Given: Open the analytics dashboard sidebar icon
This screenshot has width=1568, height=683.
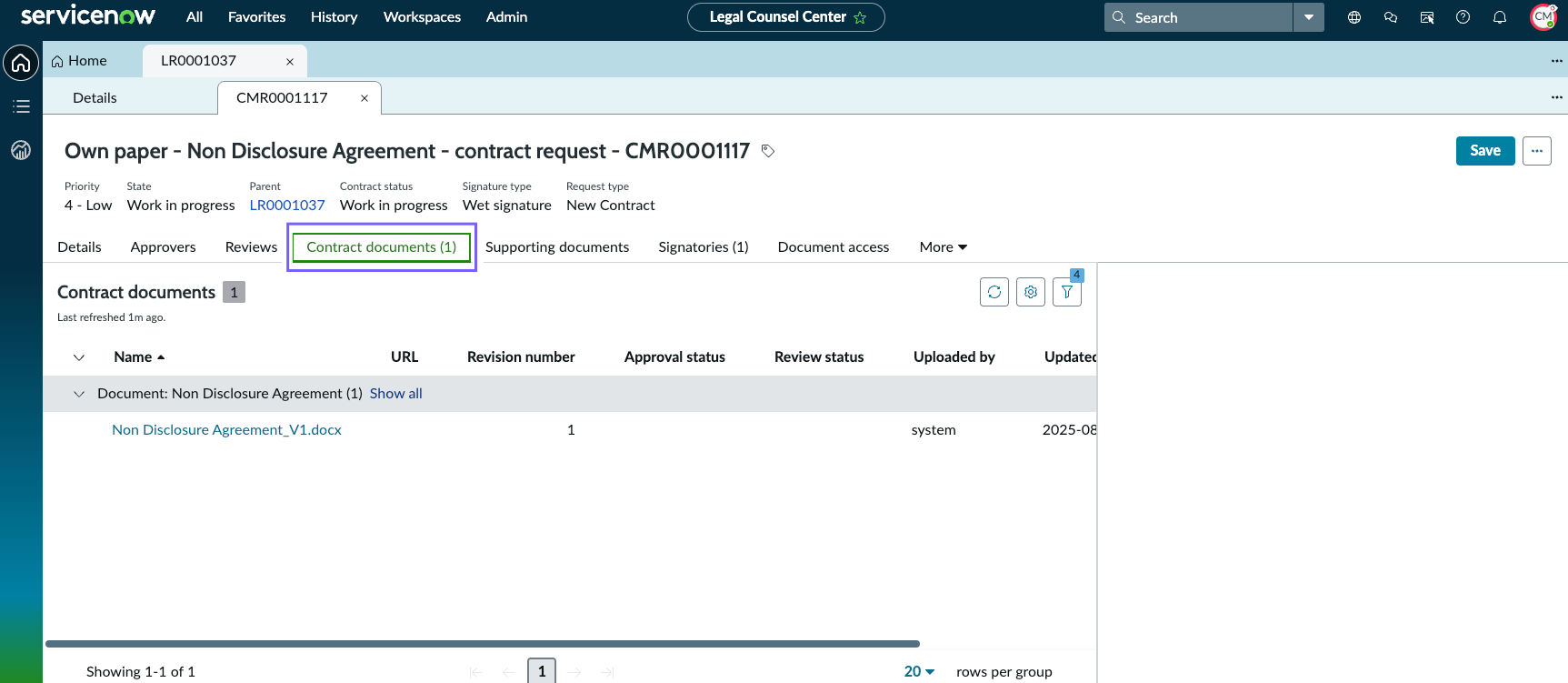Looking at the screenshot, I should 21,150.
